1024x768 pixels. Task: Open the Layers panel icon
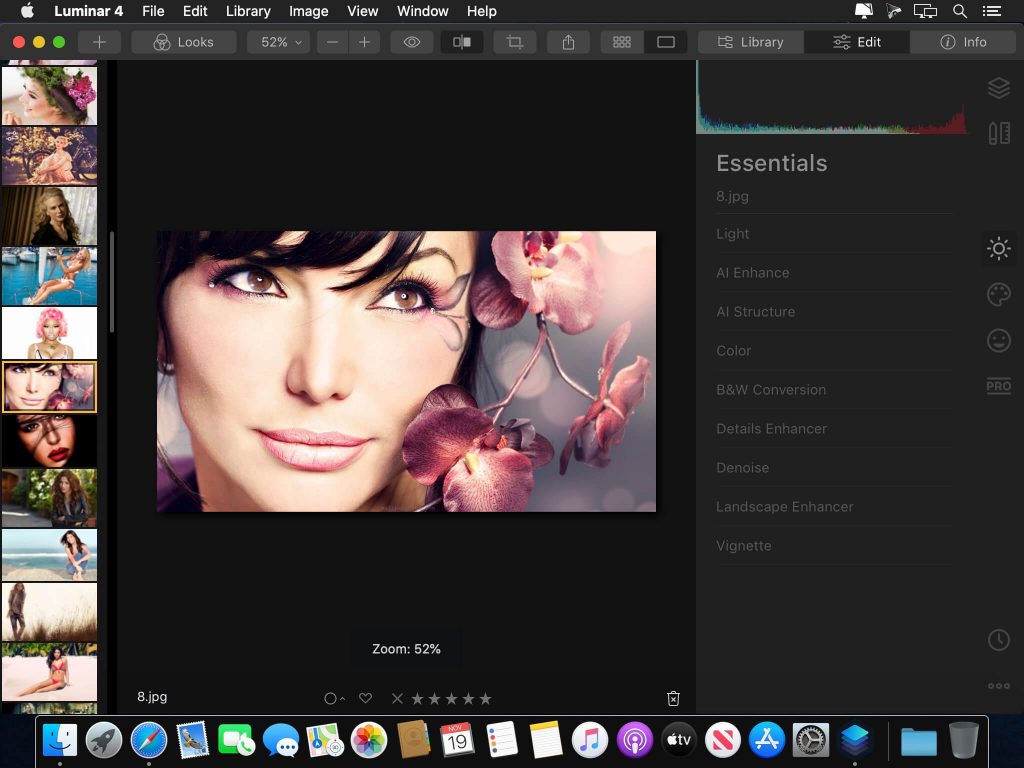tap(998, 88)
